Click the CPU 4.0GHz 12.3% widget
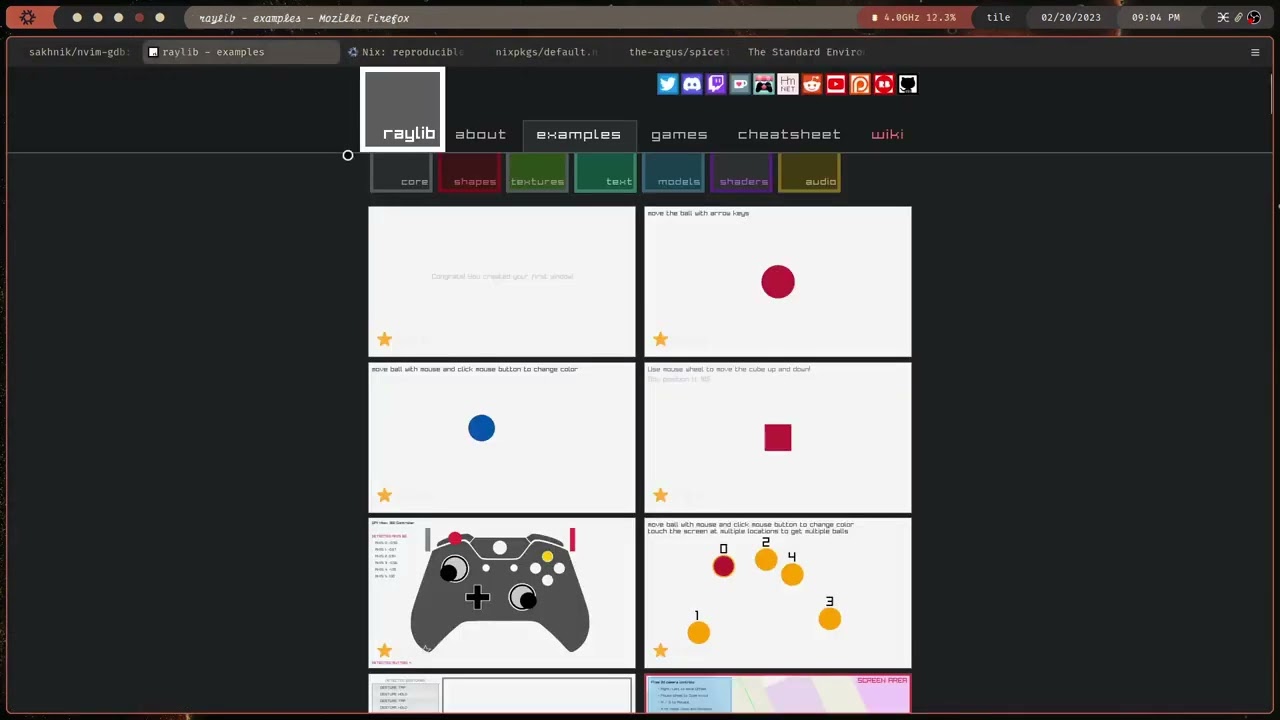Image resolution: width=1280 pixels, height=720 pixels. (913, 17)
